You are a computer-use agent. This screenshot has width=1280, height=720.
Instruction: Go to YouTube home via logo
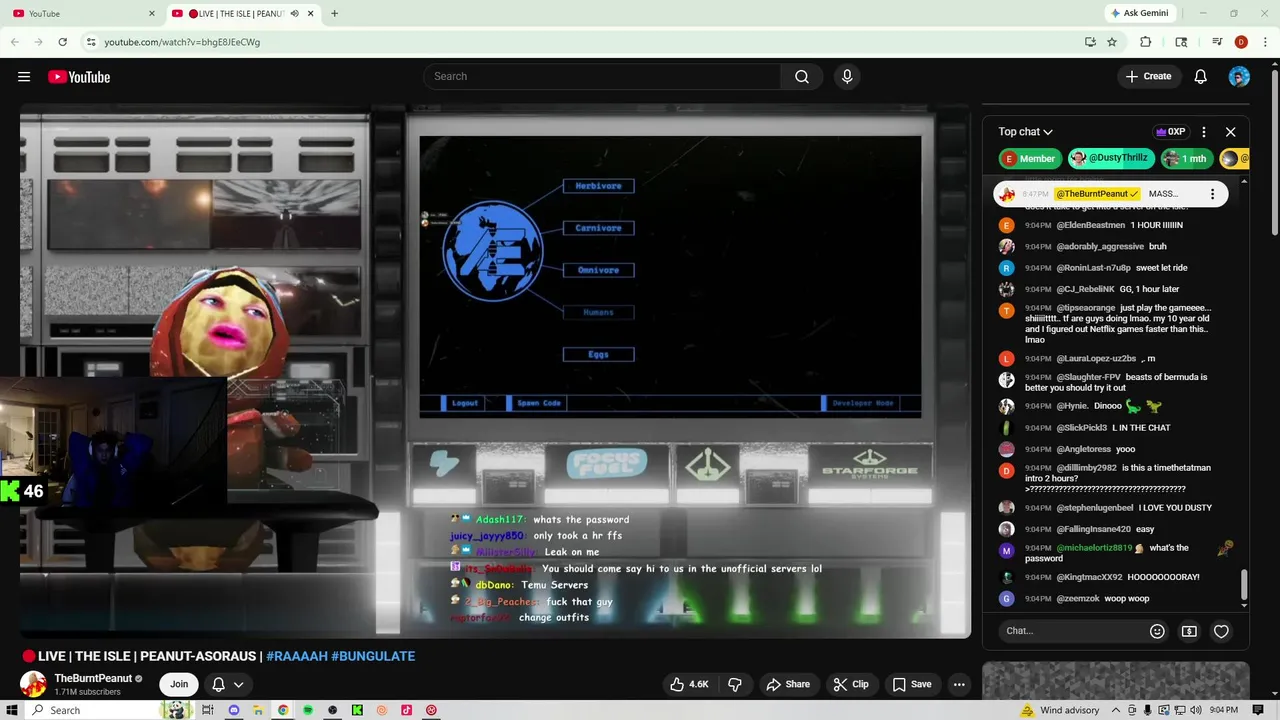click(x=79, y=77)
